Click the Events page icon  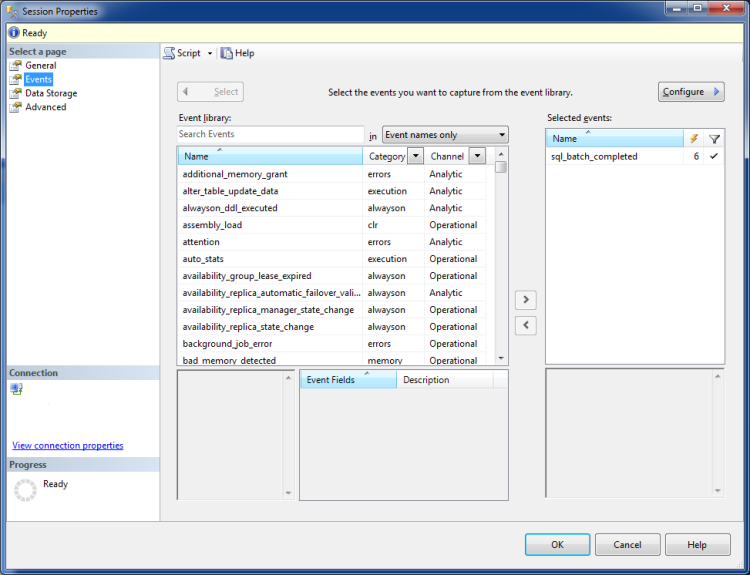(16, 79)
